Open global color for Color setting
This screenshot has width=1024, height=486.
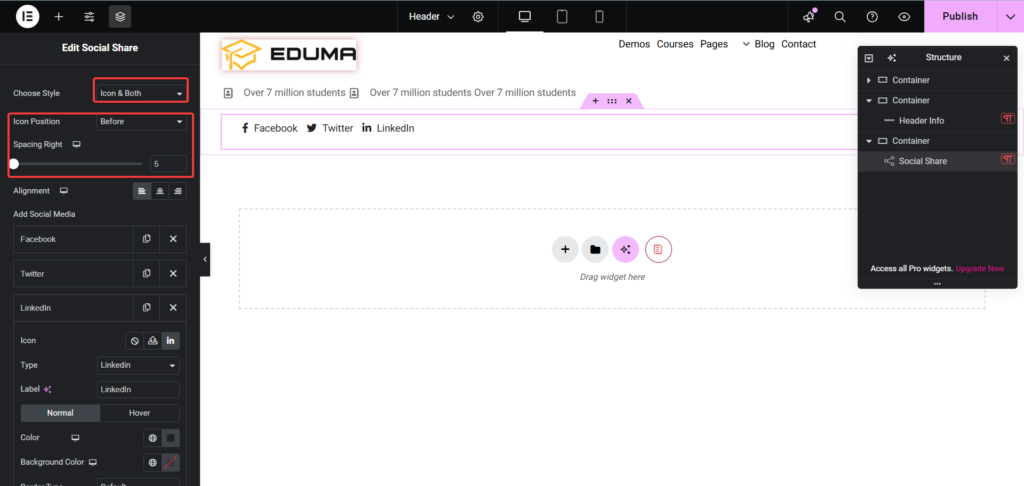tap(153, 438)
